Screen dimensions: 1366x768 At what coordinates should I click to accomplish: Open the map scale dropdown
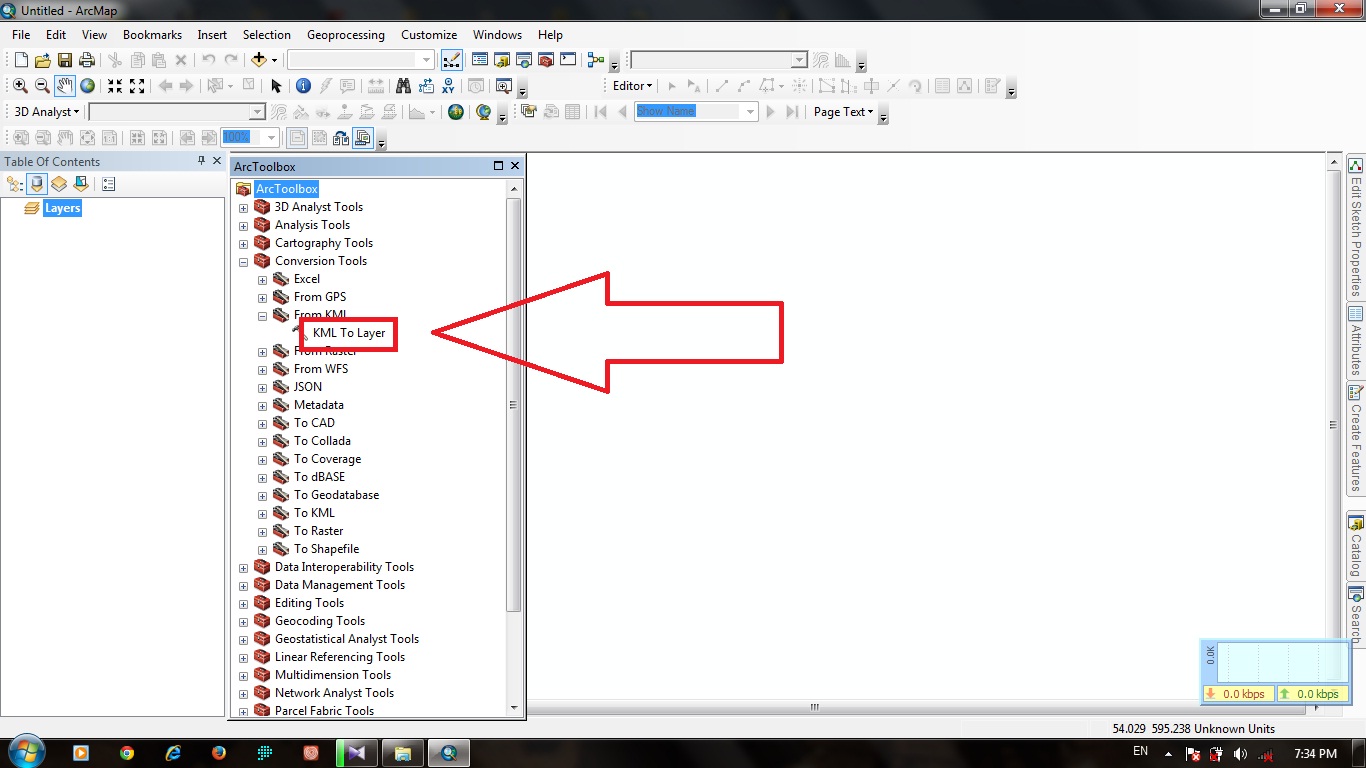(427, 60)
